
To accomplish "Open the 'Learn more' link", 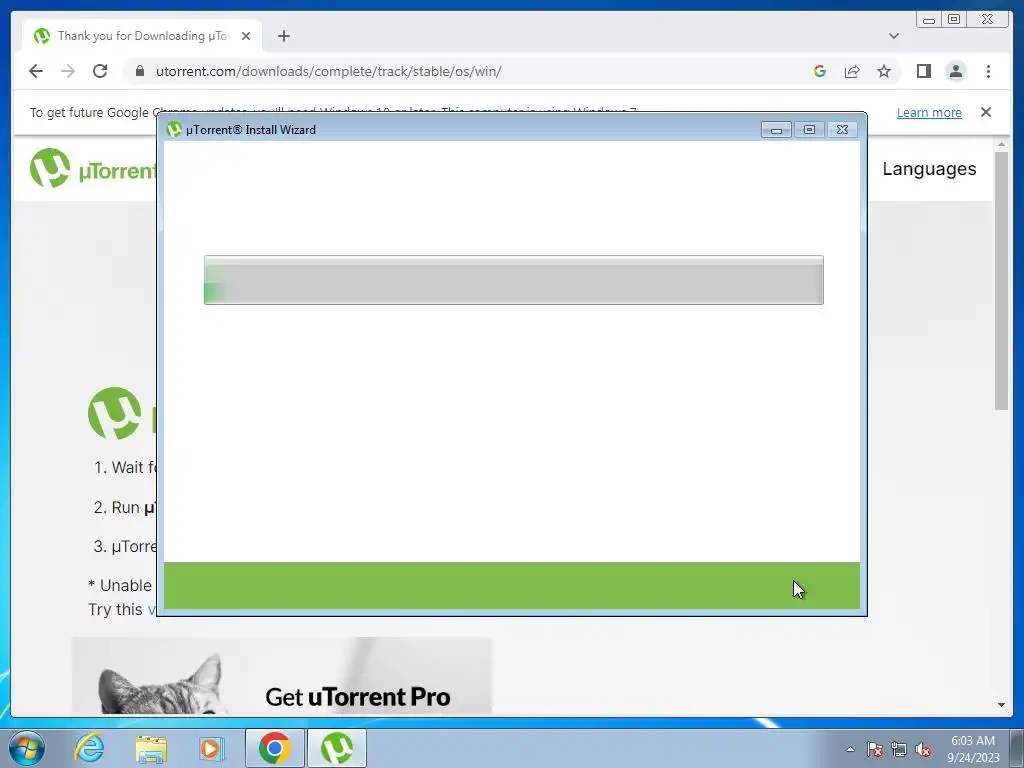I will 929,112.
